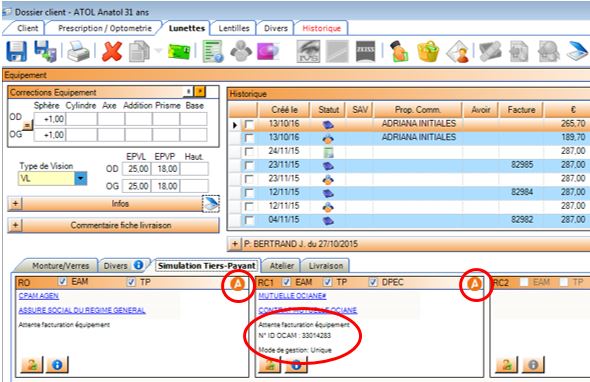The image size is (590, 382).
Task: Click the person button at bottom of RC2 panel
Action: (x=506, y=364)
